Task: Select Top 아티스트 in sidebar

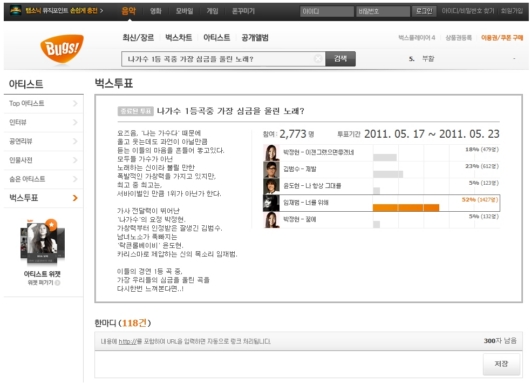Action: click(27, 103)
